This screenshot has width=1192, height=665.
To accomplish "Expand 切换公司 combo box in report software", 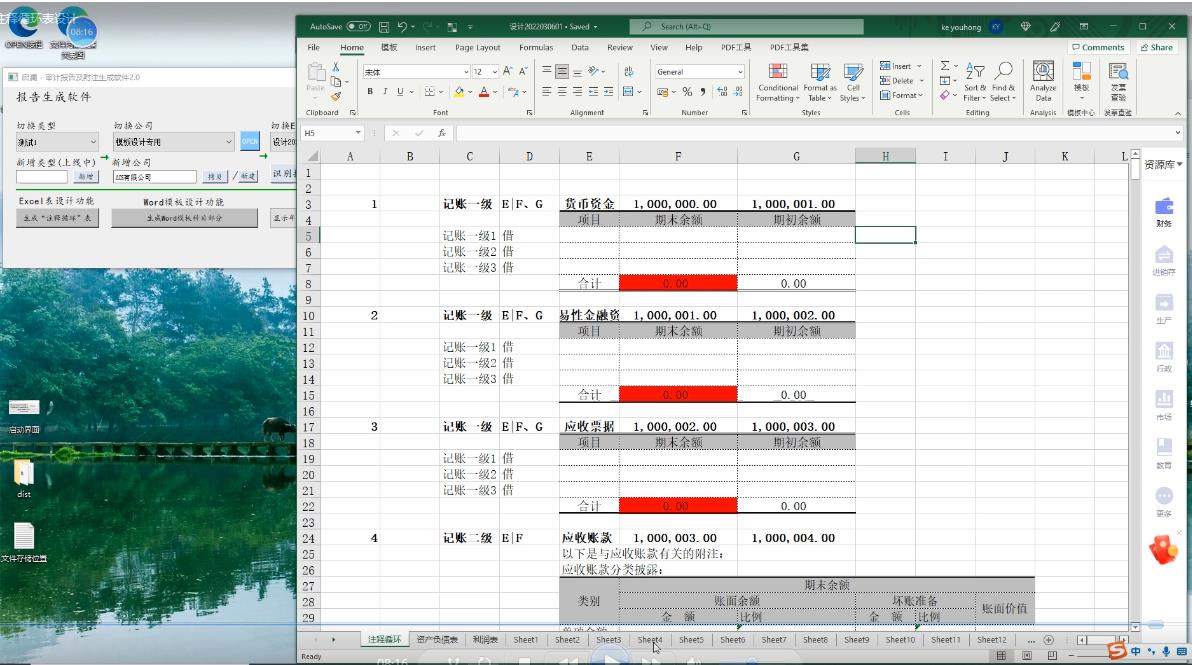I will click(x=229, y=143).
